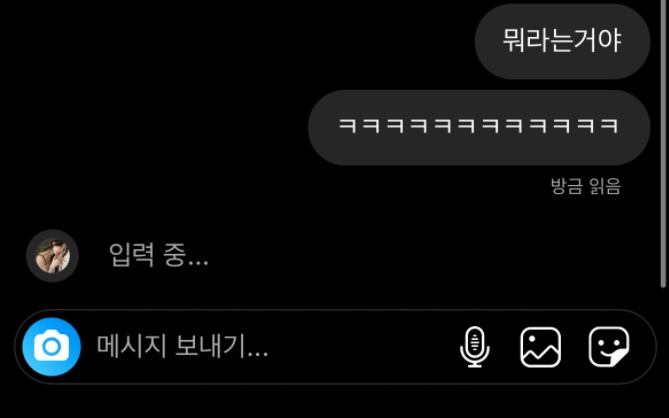Focus the 메시지 보내기 input field
This screenshot has width=669, height=418.
pos(335,347)
